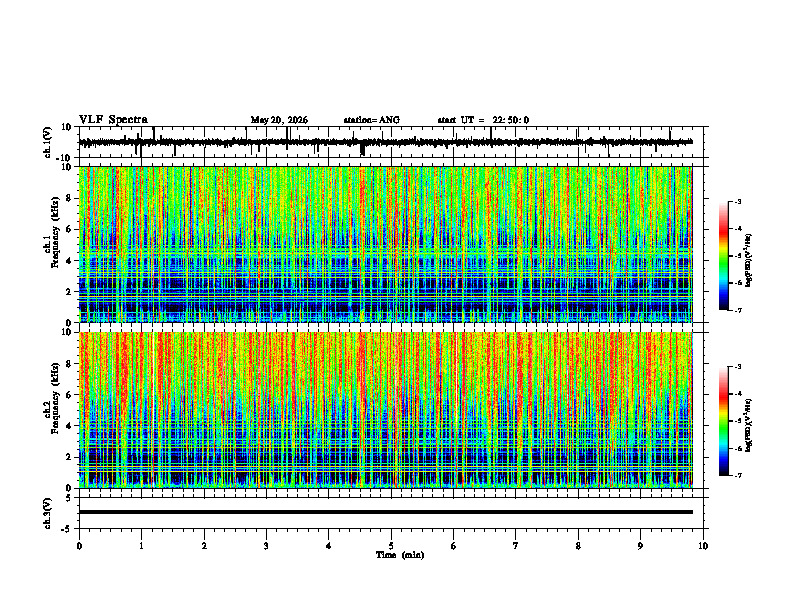Click the VLF Spectra title text
The height and width of the screenshot is (612, 792).
pos(113,120)
